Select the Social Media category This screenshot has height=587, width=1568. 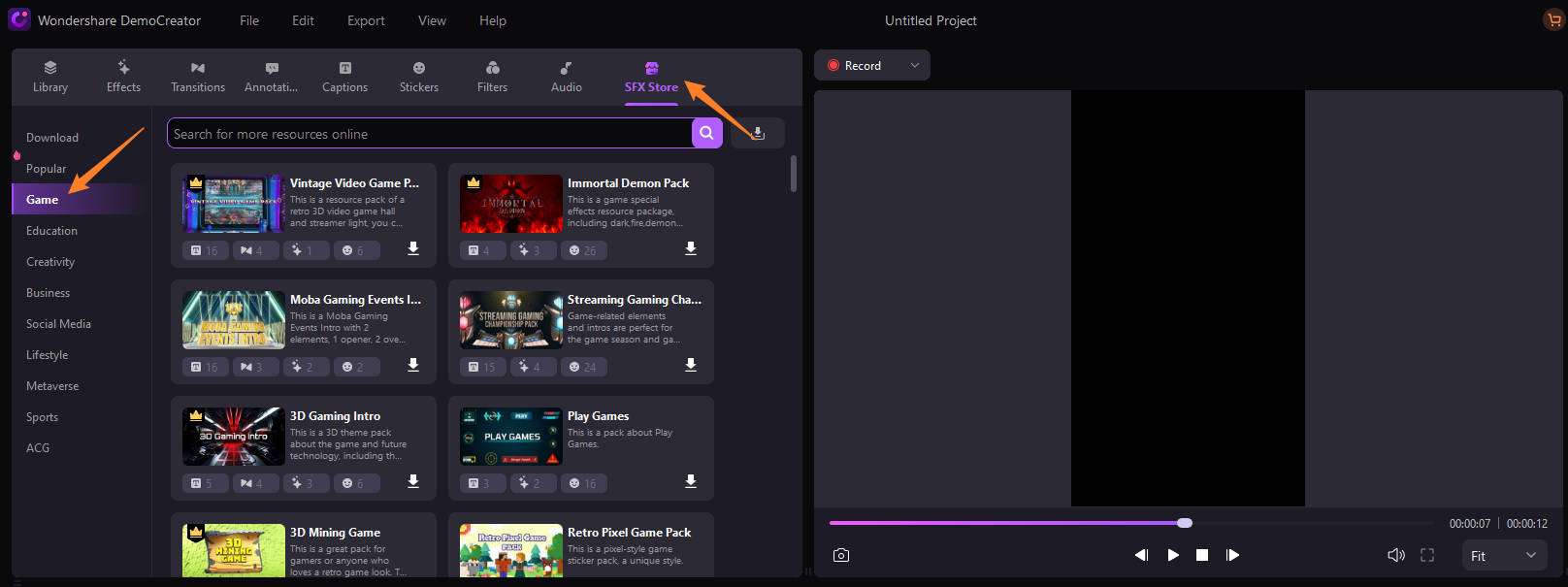pyautogui.click(x=58, y=324)
